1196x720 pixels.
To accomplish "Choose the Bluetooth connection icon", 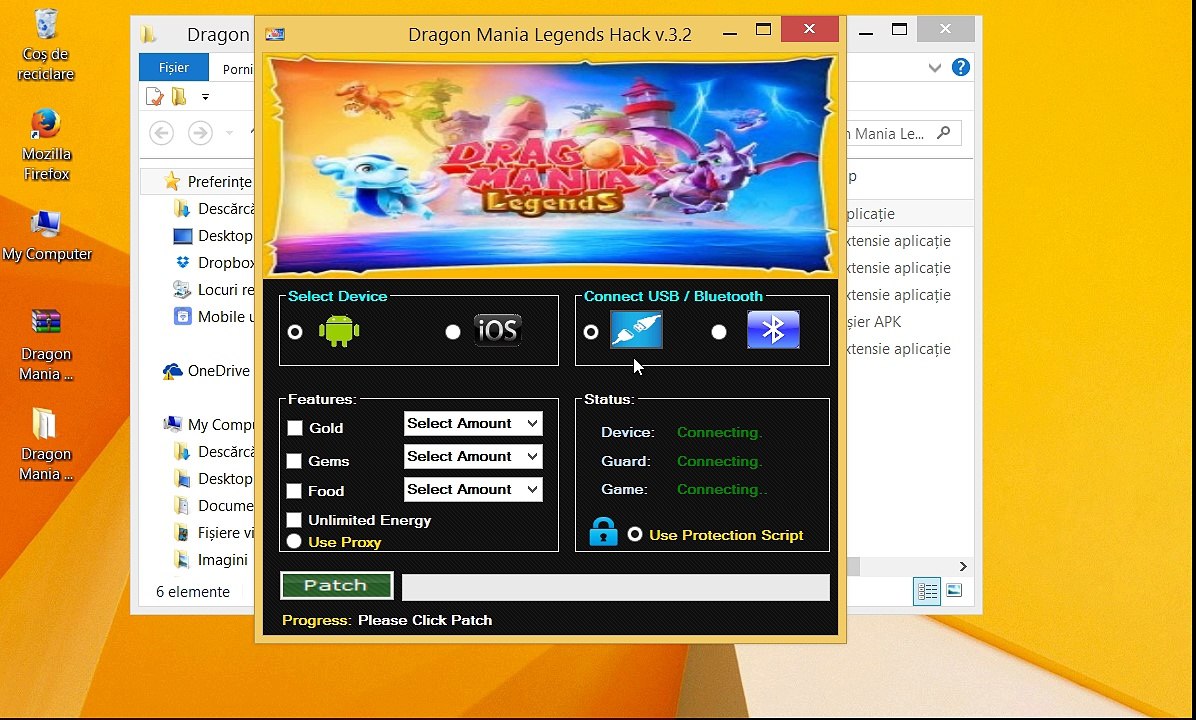I will 773,329.
